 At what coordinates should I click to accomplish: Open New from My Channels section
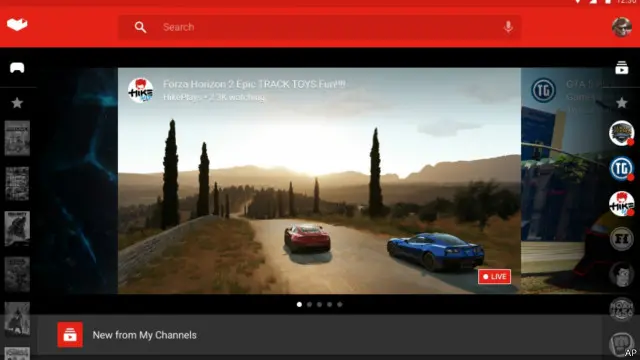(320, 335)
